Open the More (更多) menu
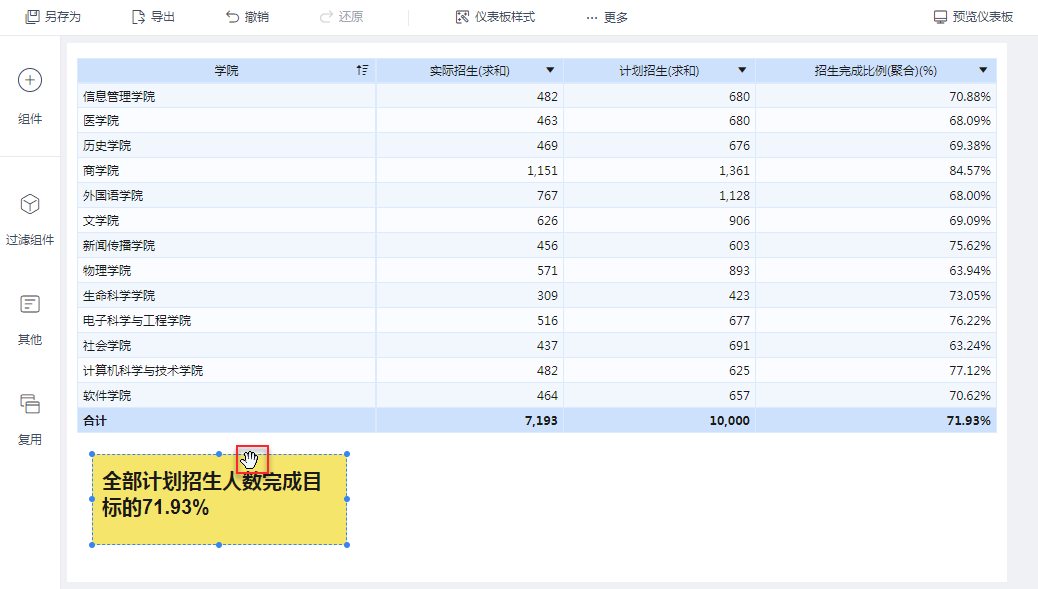The height and width of the screenshot is (589, 1038). [x=607, y=17]
